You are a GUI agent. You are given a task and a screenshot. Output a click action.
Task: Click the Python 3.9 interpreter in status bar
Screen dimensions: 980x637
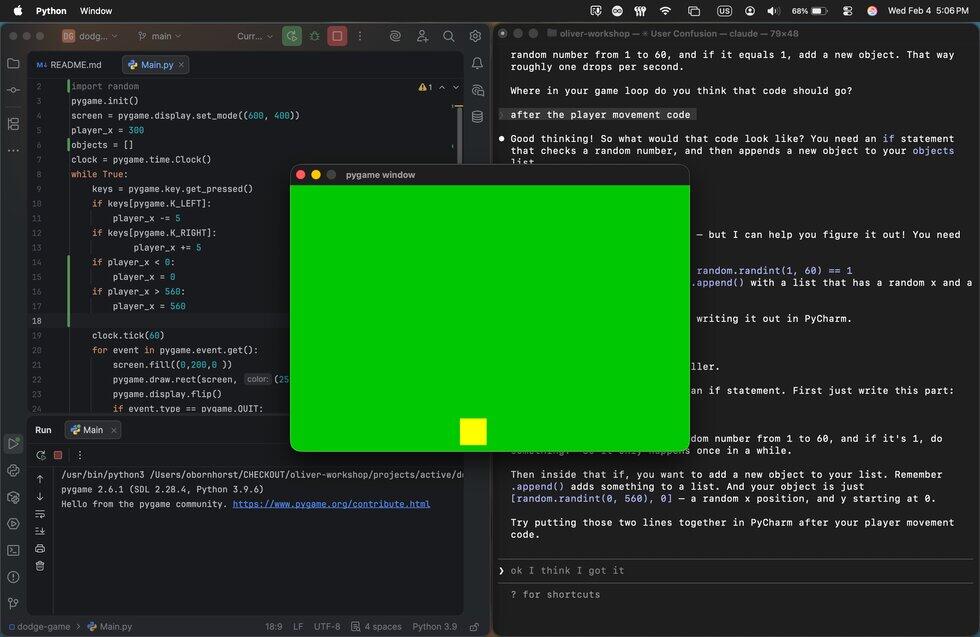point(435,627)
